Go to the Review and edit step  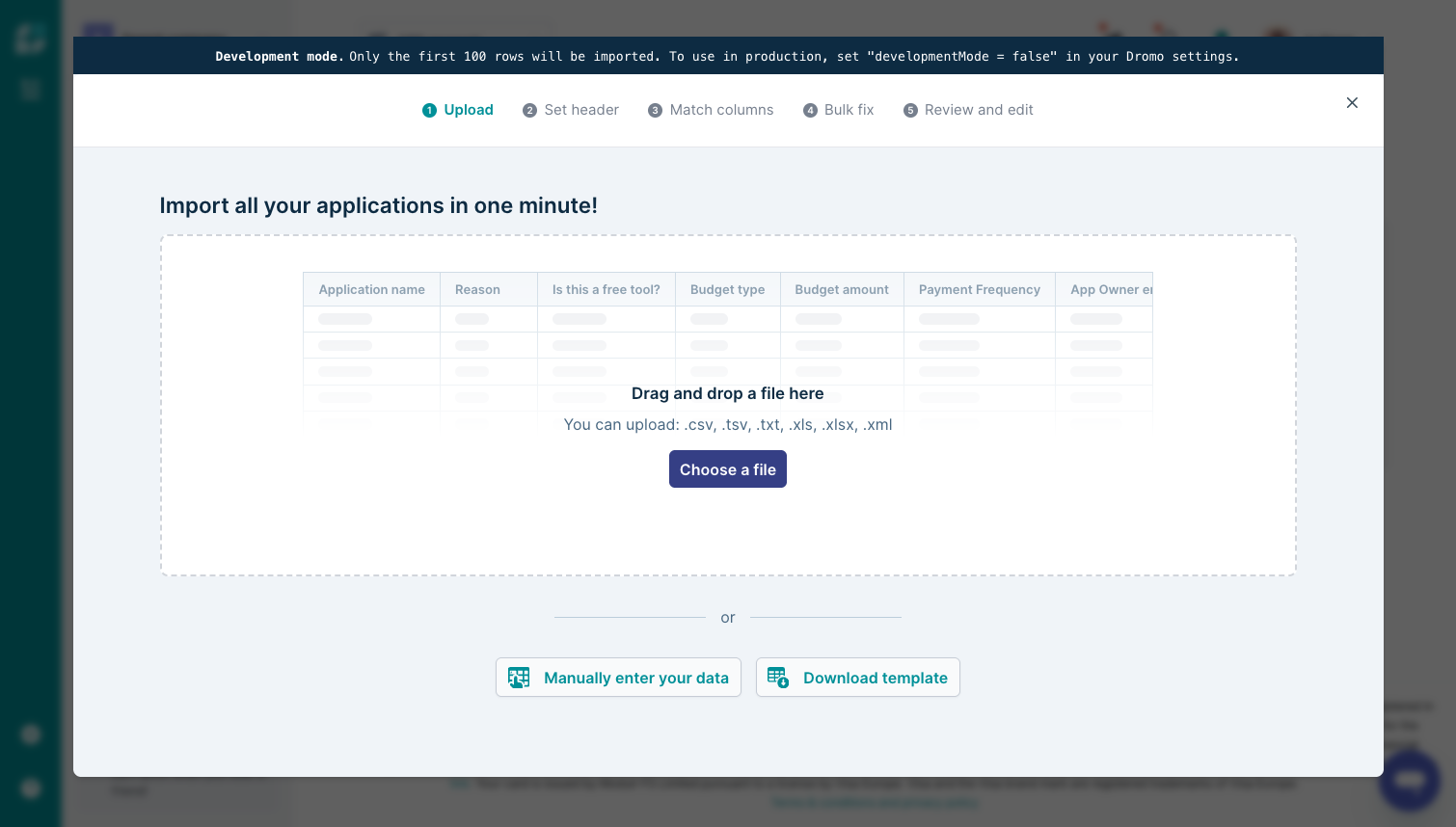click(968, 110)
